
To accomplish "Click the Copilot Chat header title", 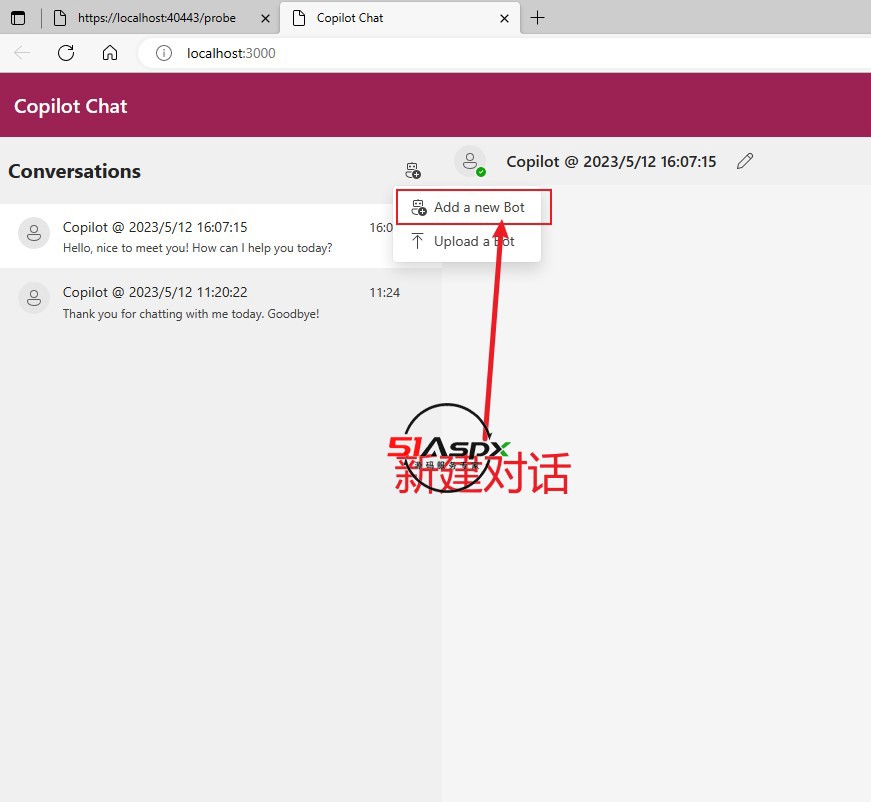I will pos(71,106).
